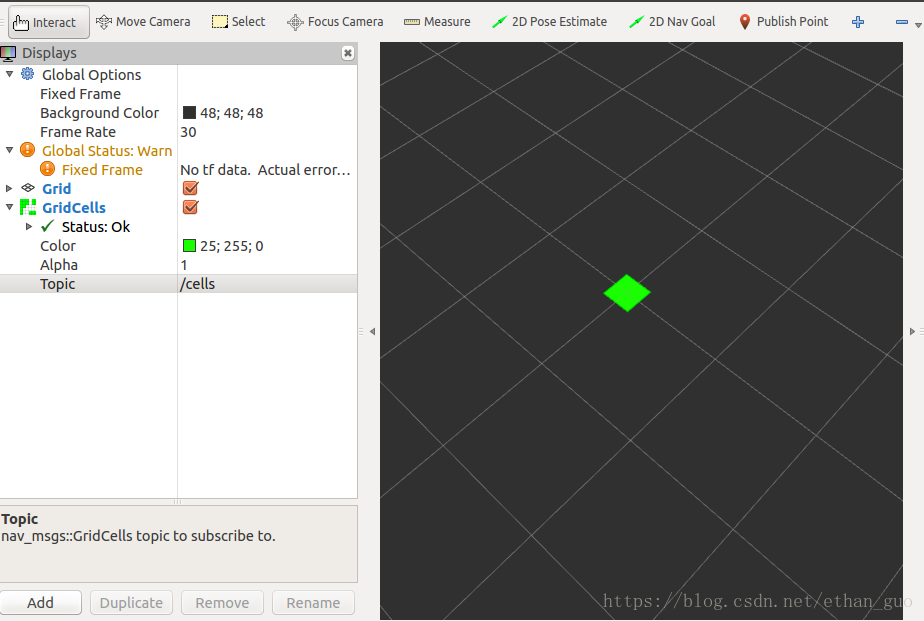Click the GridCells display icon
This screenshot has width=924, height=621.
[28, 207]
